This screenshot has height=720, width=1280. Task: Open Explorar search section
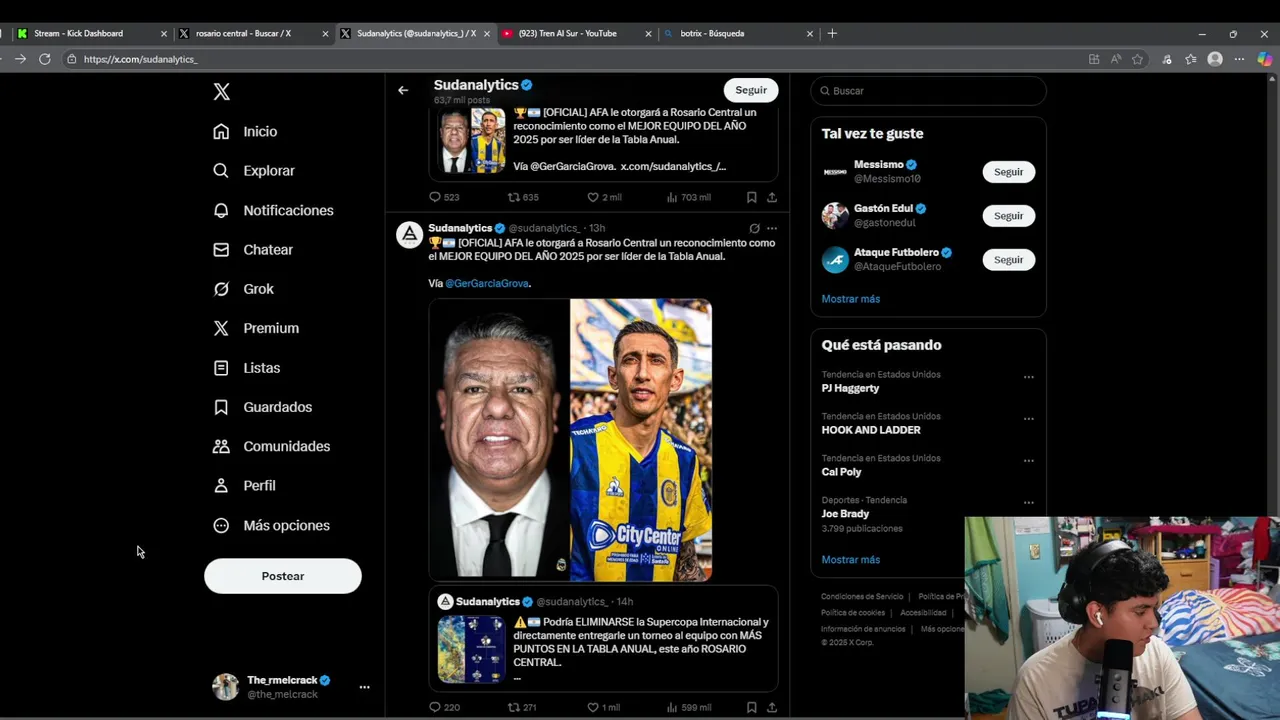(x=254, y=171)
